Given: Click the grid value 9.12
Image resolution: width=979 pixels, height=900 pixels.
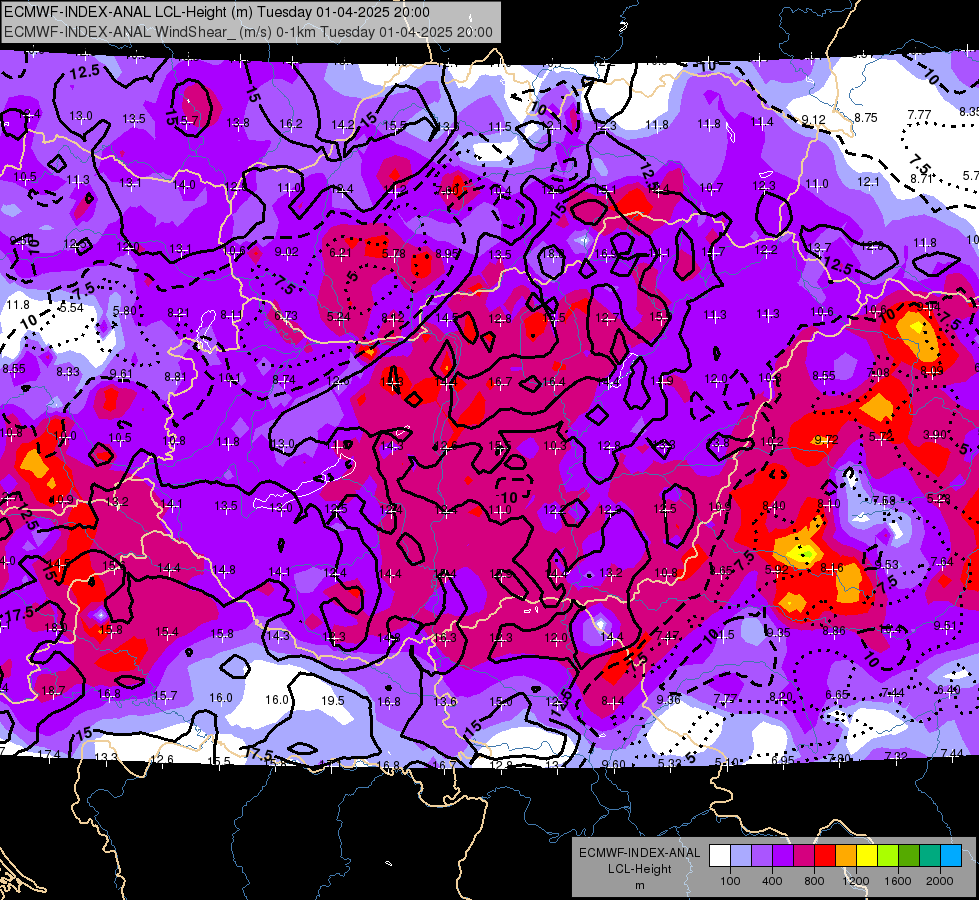Looking at the screenshot, I should tap(814, 119).
